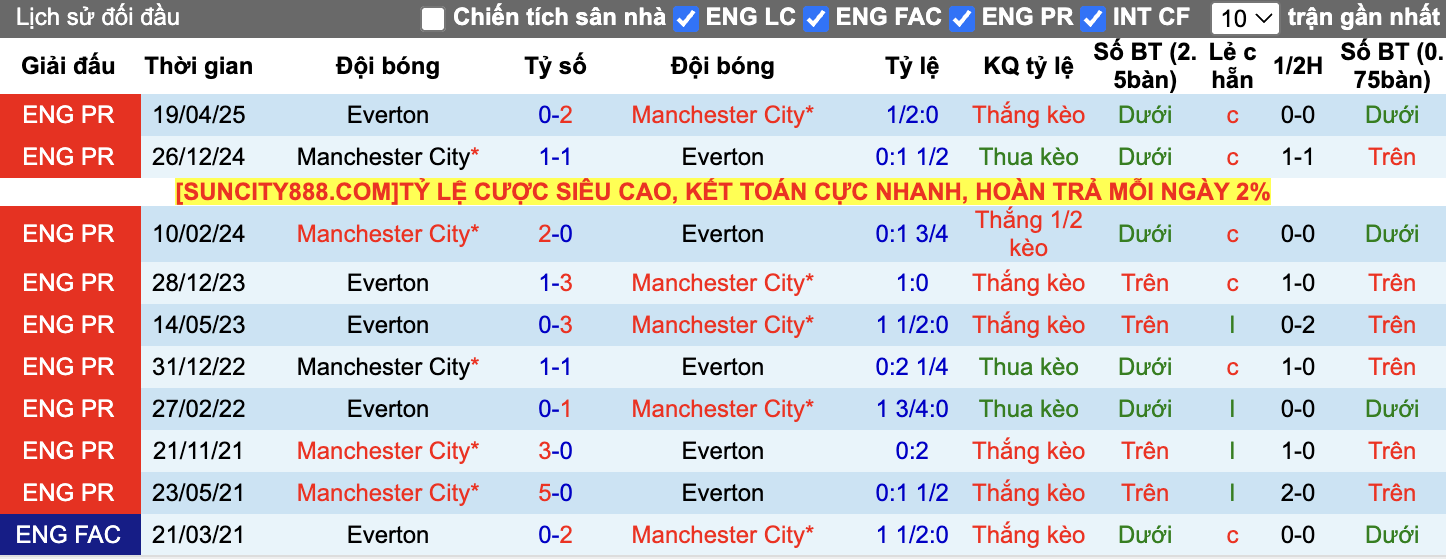
Task: Open the recent matches count dropdown showing 10
Action: [x=1245, y=18]
